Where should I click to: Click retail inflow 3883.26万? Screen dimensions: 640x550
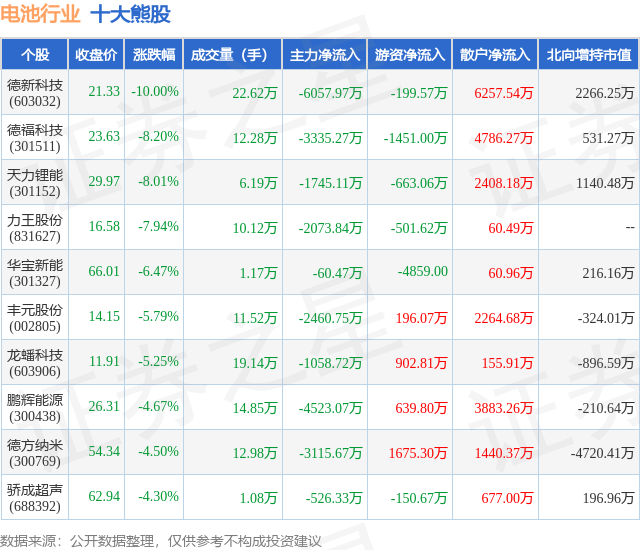504,408
